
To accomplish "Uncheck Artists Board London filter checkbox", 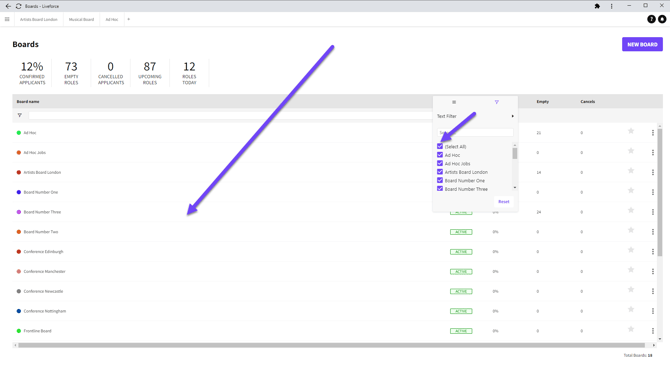I will pyautogui.click(x=440, y=172).
